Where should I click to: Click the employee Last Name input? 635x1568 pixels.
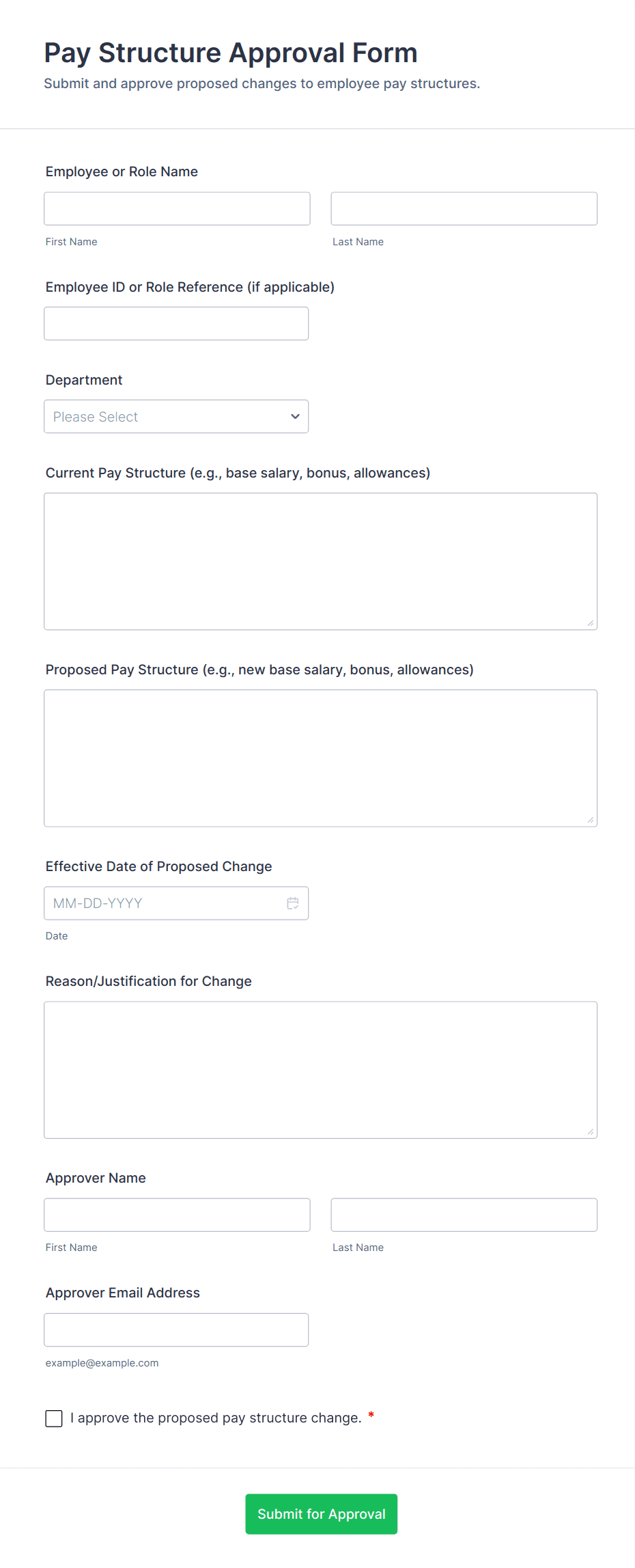[464, 208]
